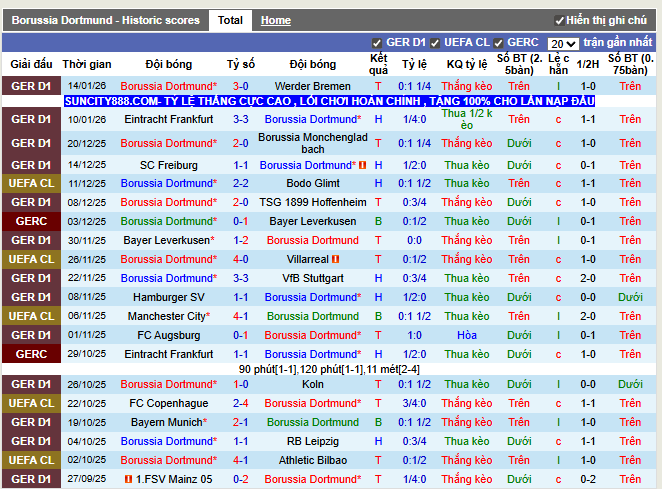Click Hòa odds result on FC Augsburg row
Image resolution: width=663 pixels, height=489 pixels.
[467, 335]
